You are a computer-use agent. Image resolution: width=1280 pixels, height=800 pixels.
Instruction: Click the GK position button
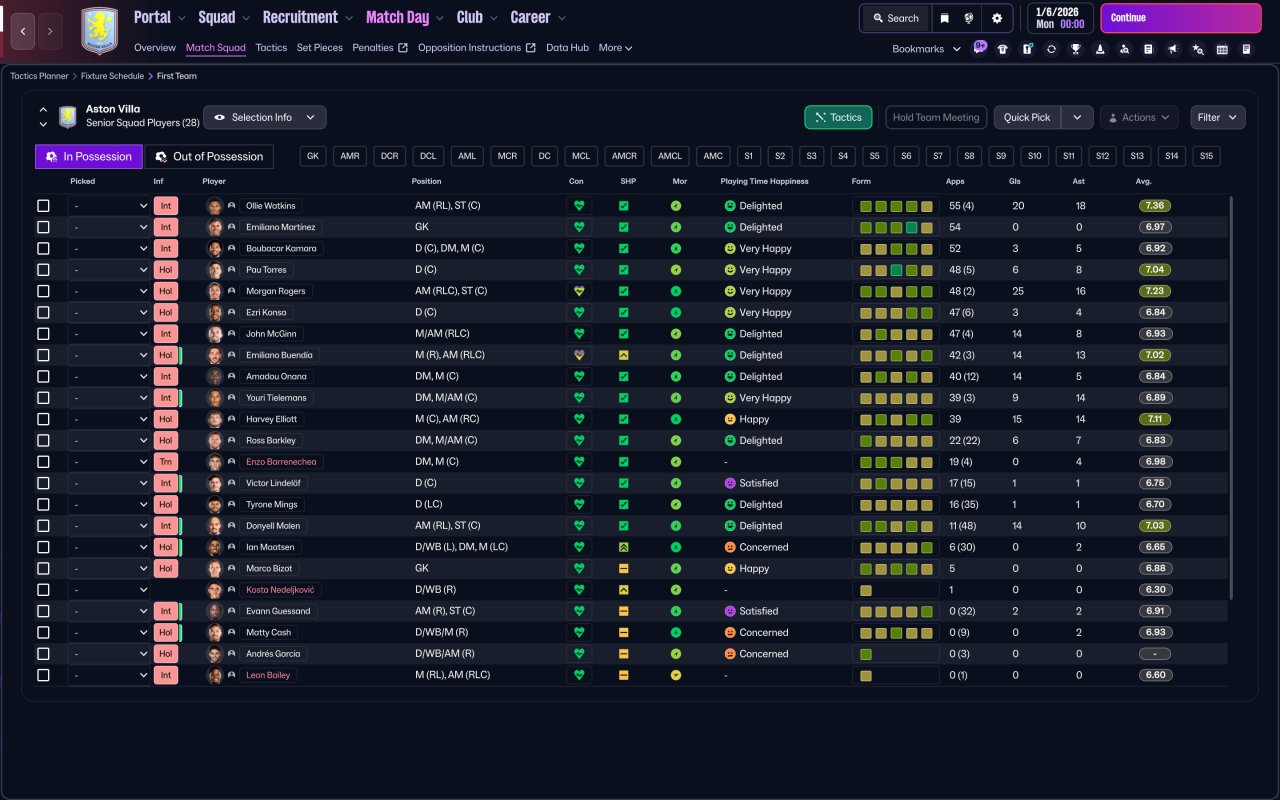tap(314, 156)
